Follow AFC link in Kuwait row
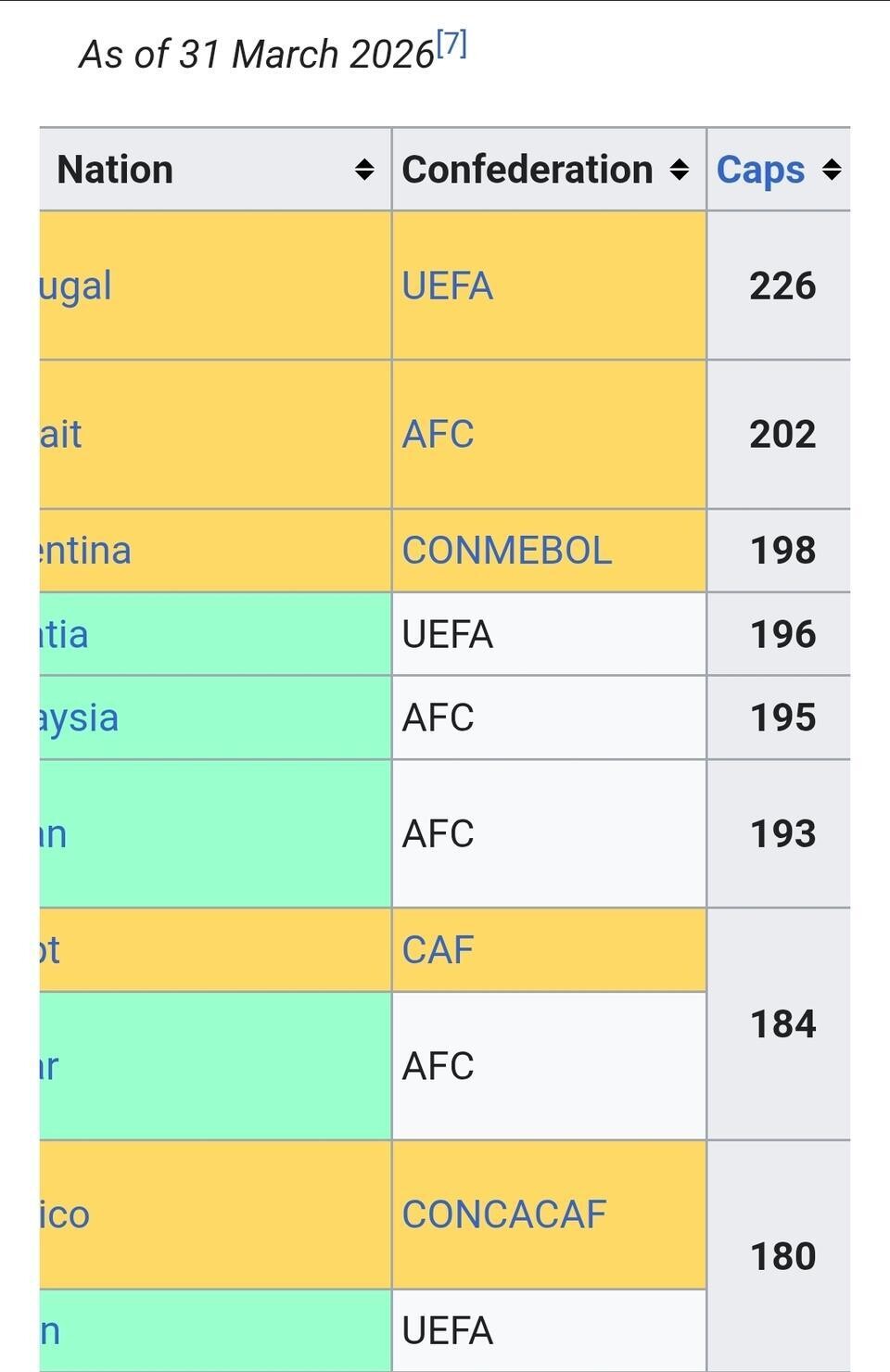The height and width of the screenshot is (1372, 890). coord(438,434)
